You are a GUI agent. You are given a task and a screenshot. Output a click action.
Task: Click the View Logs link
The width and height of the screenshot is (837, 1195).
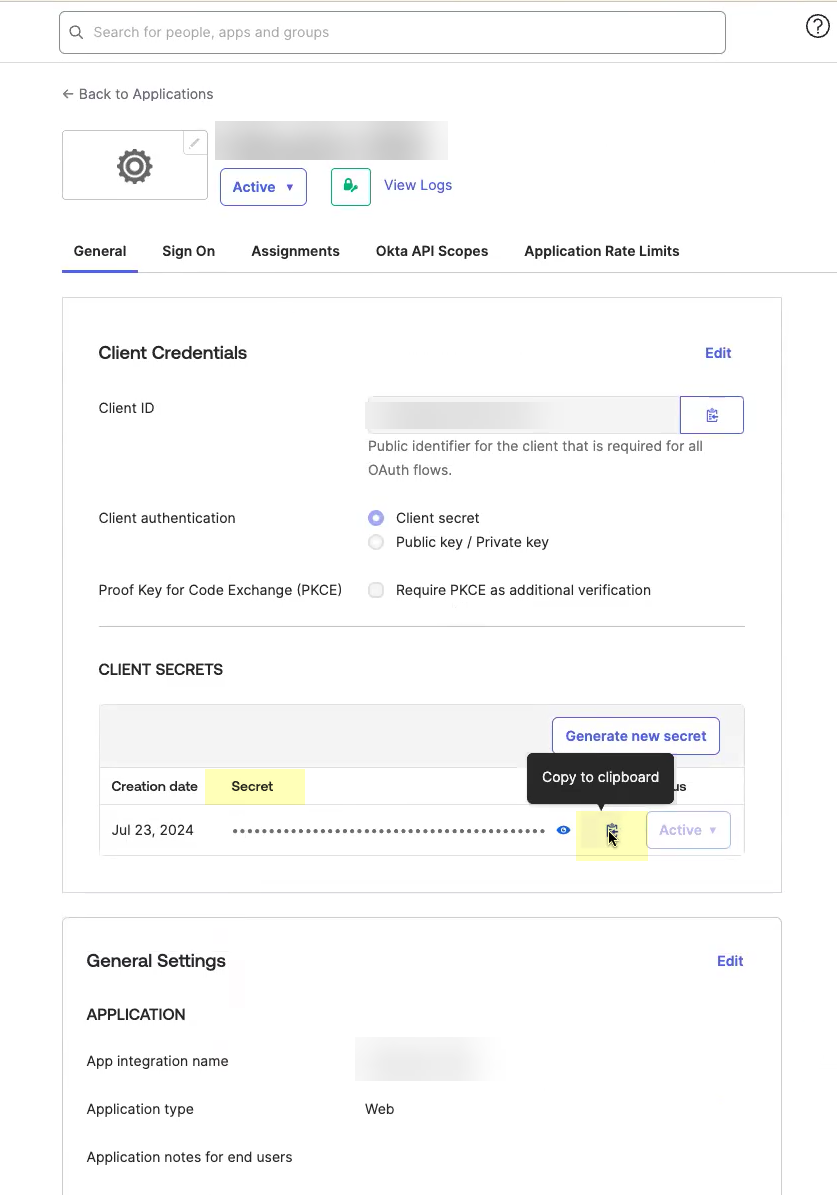click(418, 185)
